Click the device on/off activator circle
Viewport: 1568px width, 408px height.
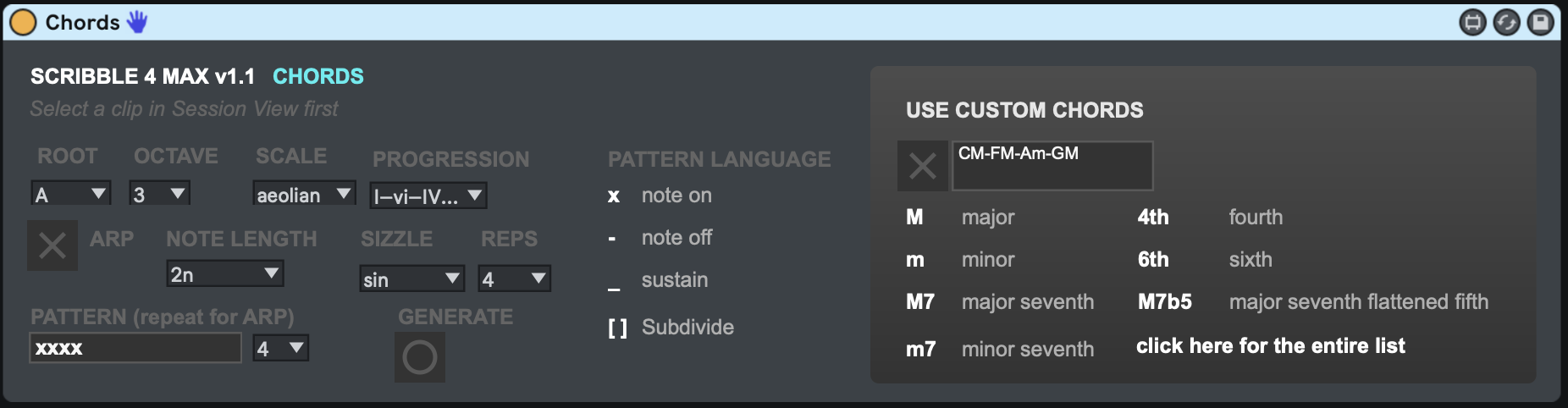point(23,22)
